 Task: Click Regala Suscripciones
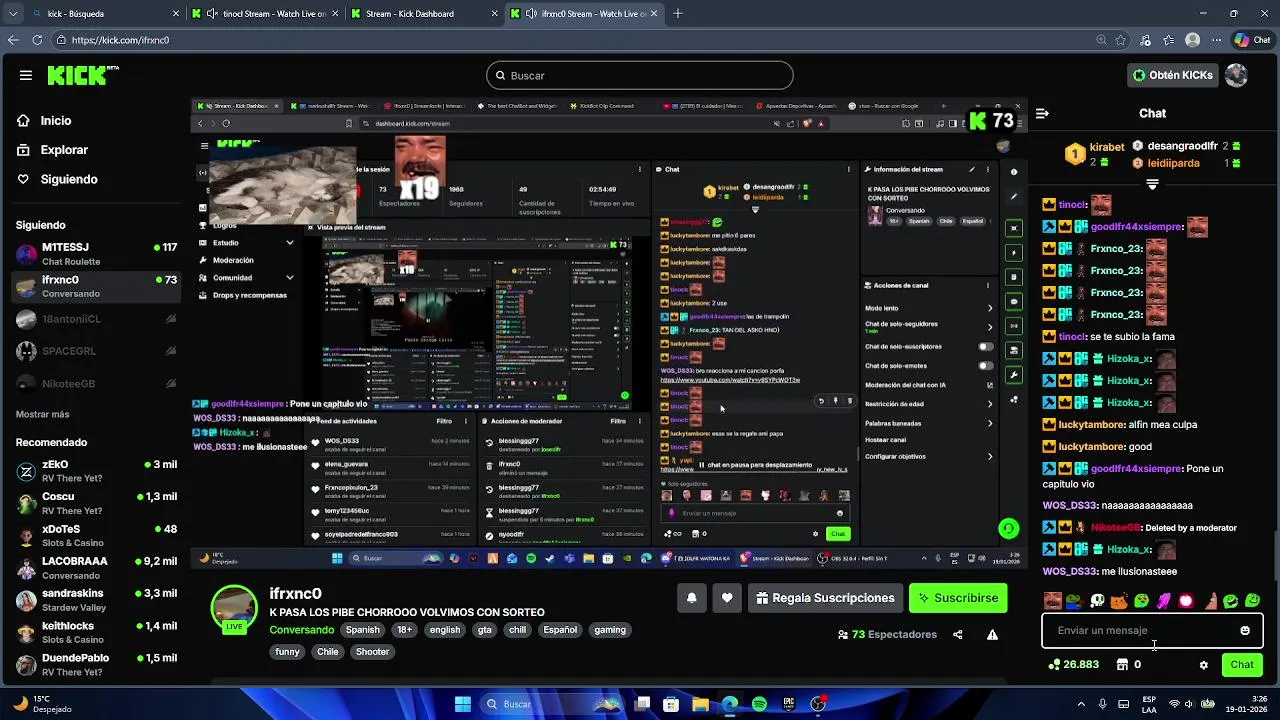[x=825, y=598]
